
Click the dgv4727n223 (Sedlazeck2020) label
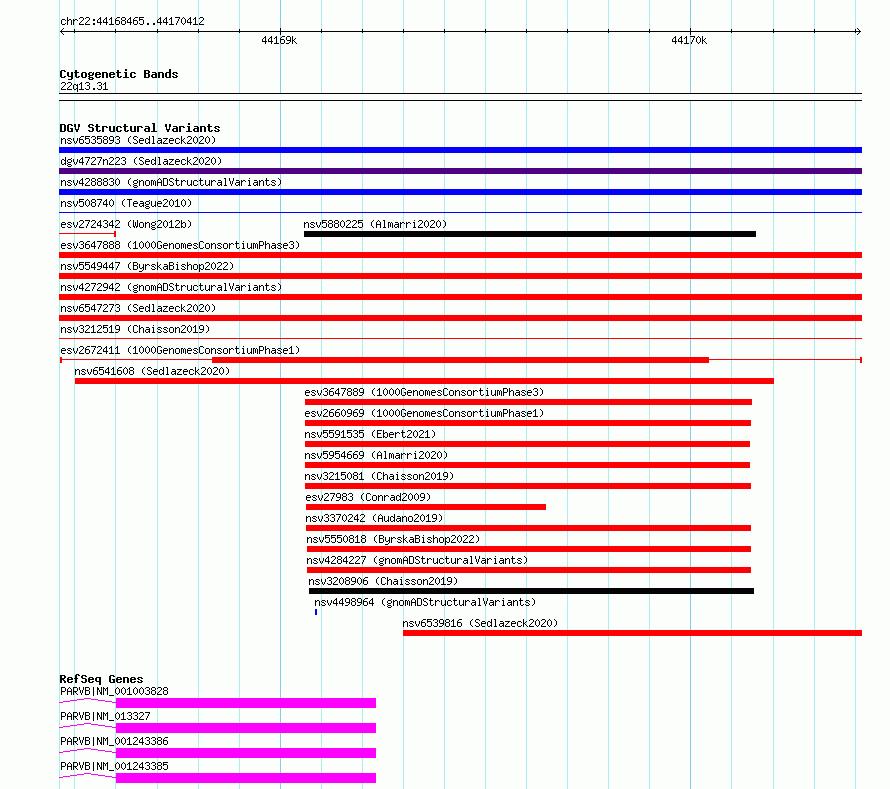pos(141,161)
